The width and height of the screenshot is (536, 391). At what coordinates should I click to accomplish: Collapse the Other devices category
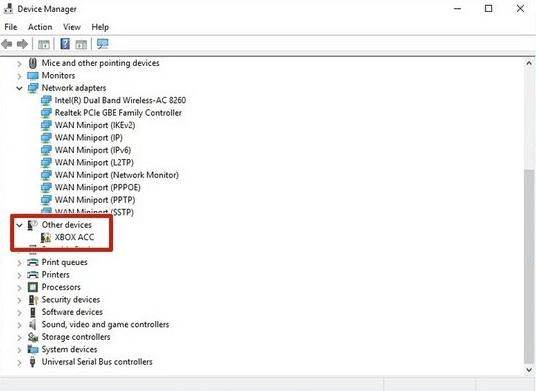click(x=19, y=225)
